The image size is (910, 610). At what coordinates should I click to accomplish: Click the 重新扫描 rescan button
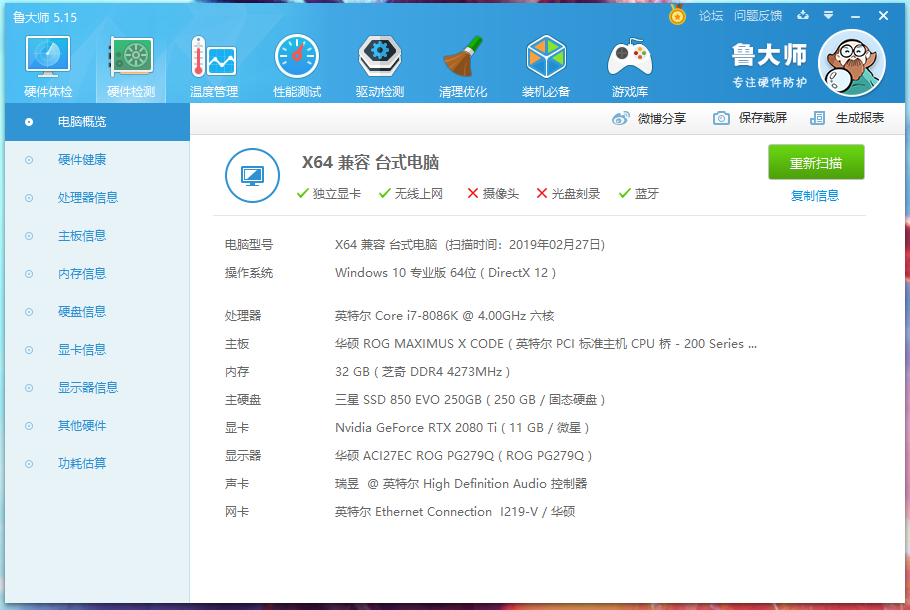pos(816,163)
